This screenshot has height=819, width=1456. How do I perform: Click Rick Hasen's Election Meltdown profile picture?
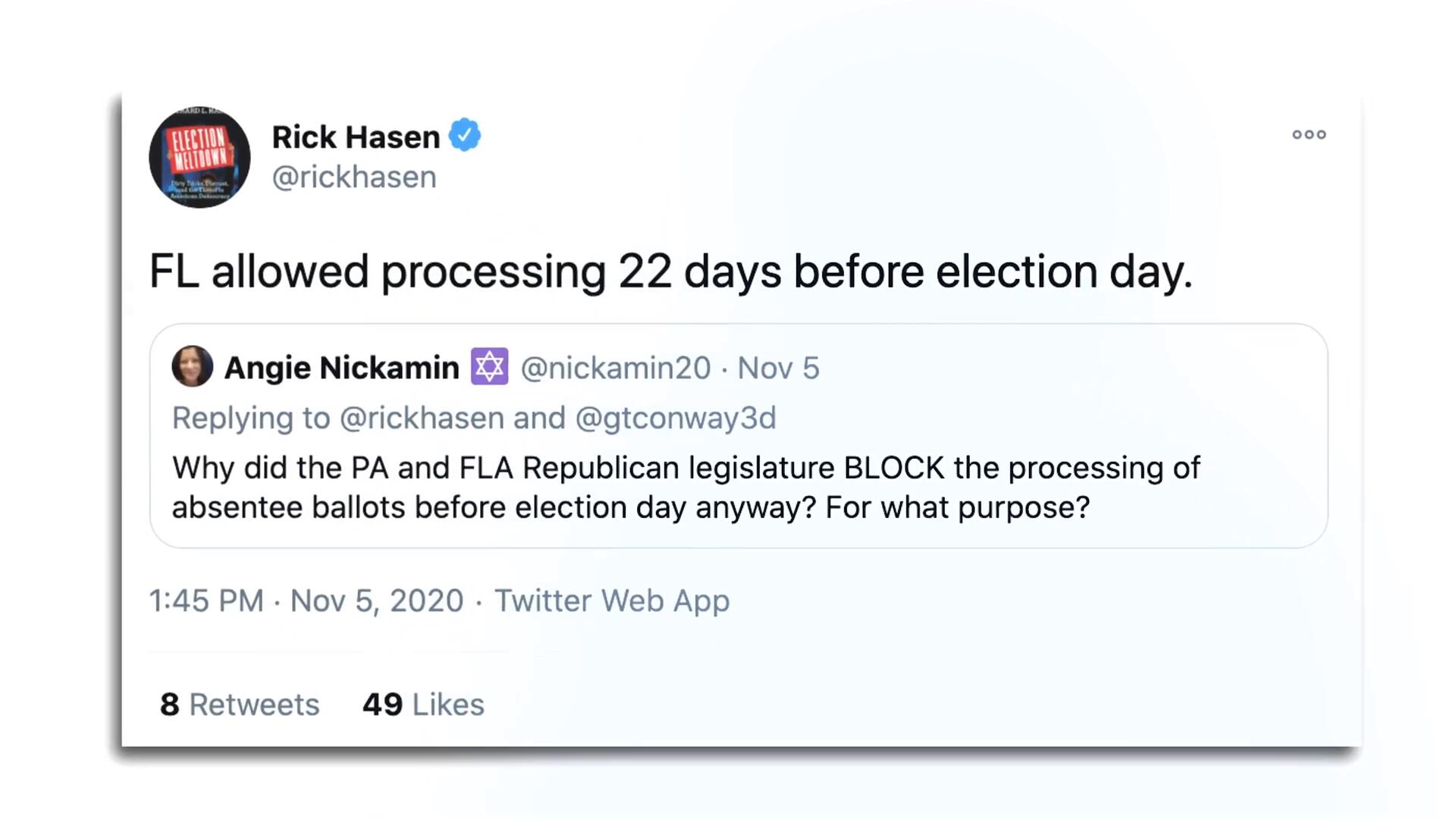(x=199, y=157)
